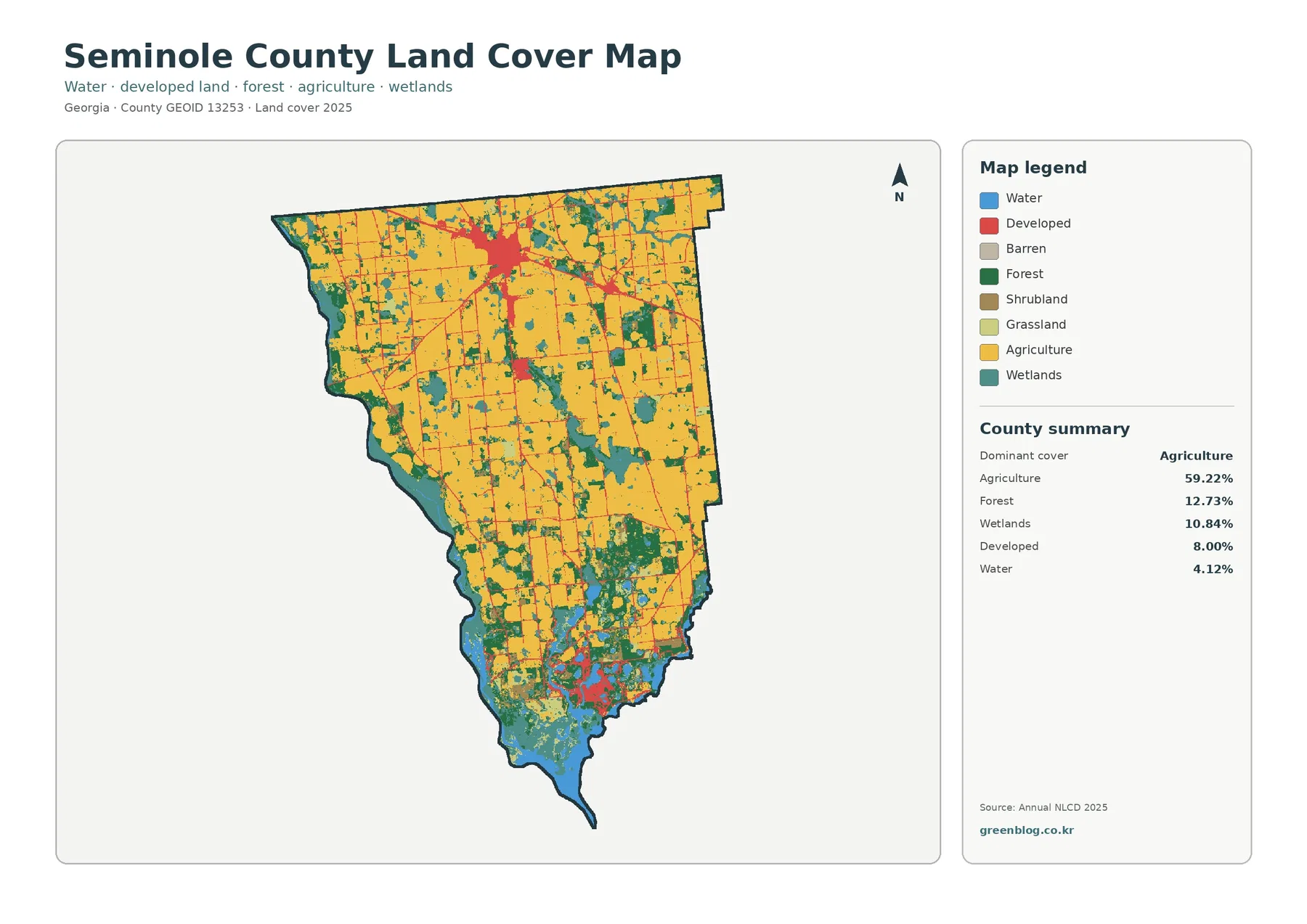The image size is (1307, 924).
Task: Select the bold Agriculture dominant cover value
Action: point(1196,456)
